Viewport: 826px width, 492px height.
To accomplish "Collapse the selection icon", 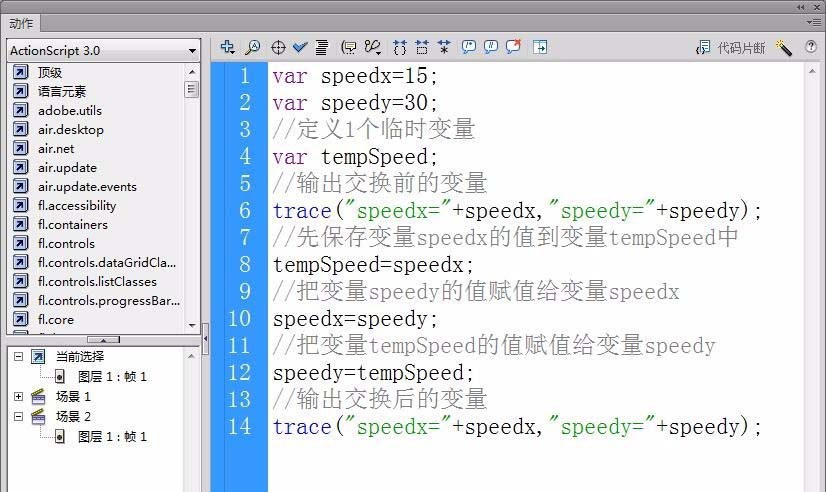I will pyautogui.click(x=422, y=48).
